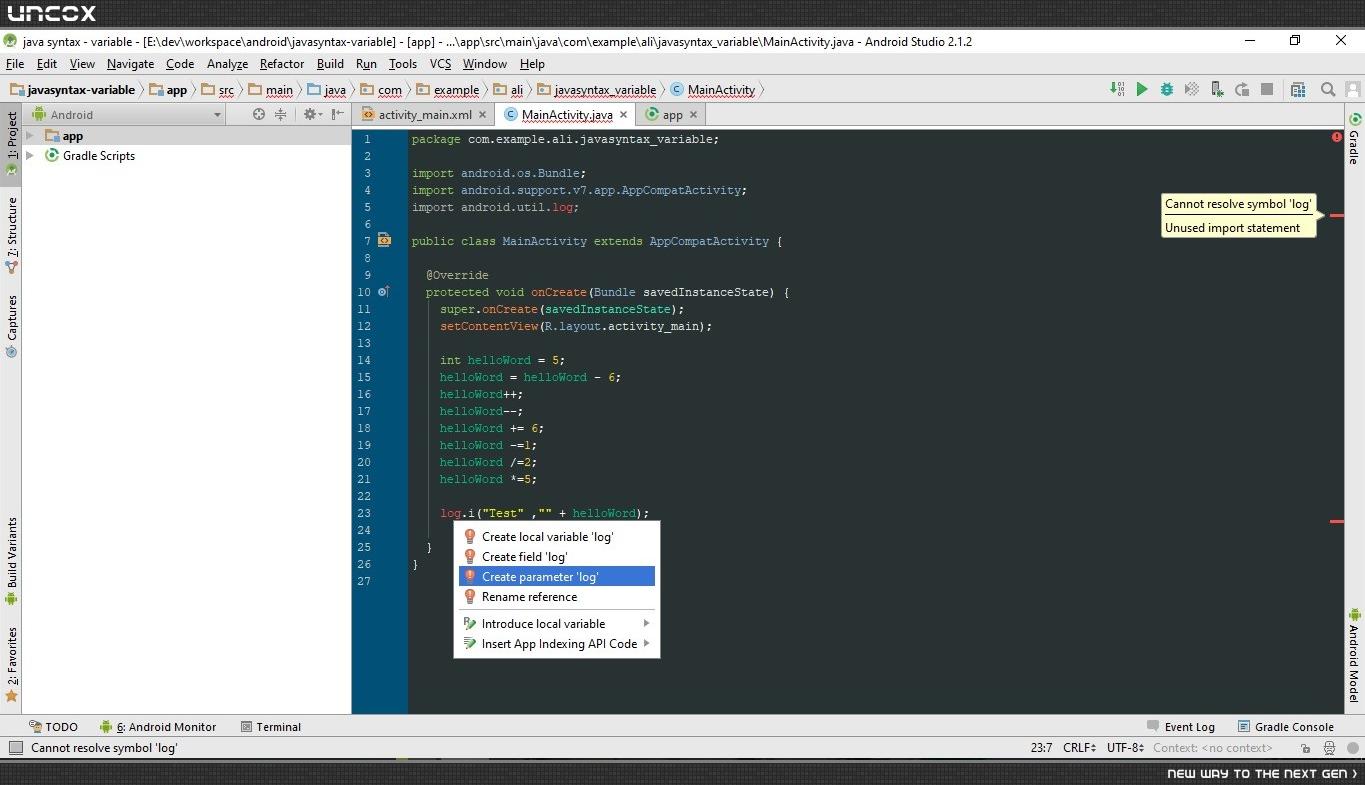Click red error indicator atop editor gutter
This screenshot has height=785, width=1365.
point(1336,137)
